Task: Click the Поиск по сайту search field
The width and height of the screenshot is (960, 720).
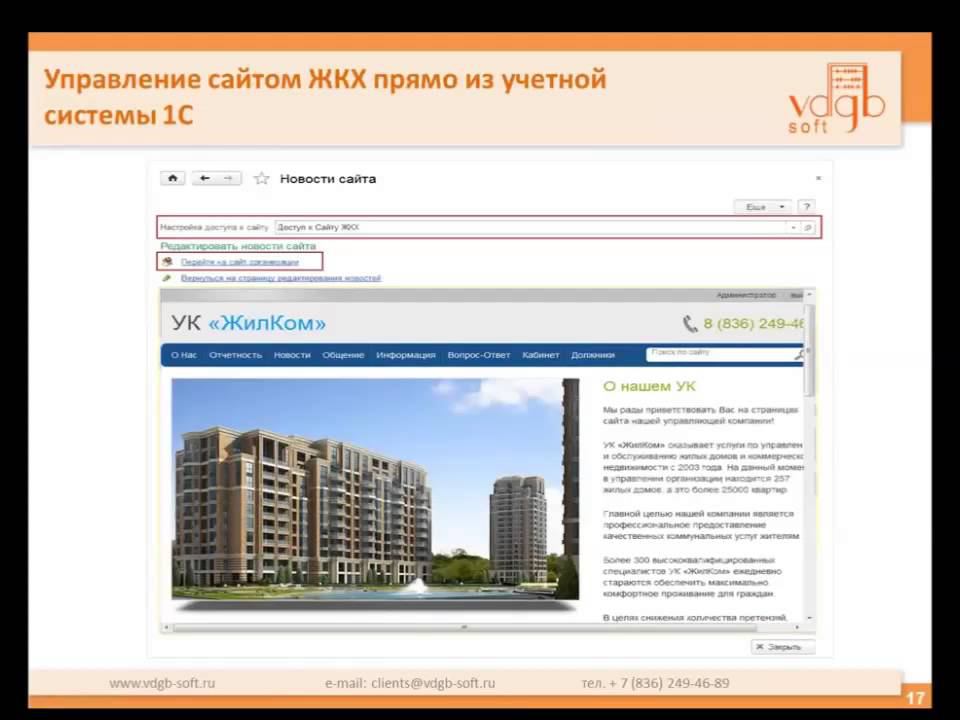Action: [719, 354]
